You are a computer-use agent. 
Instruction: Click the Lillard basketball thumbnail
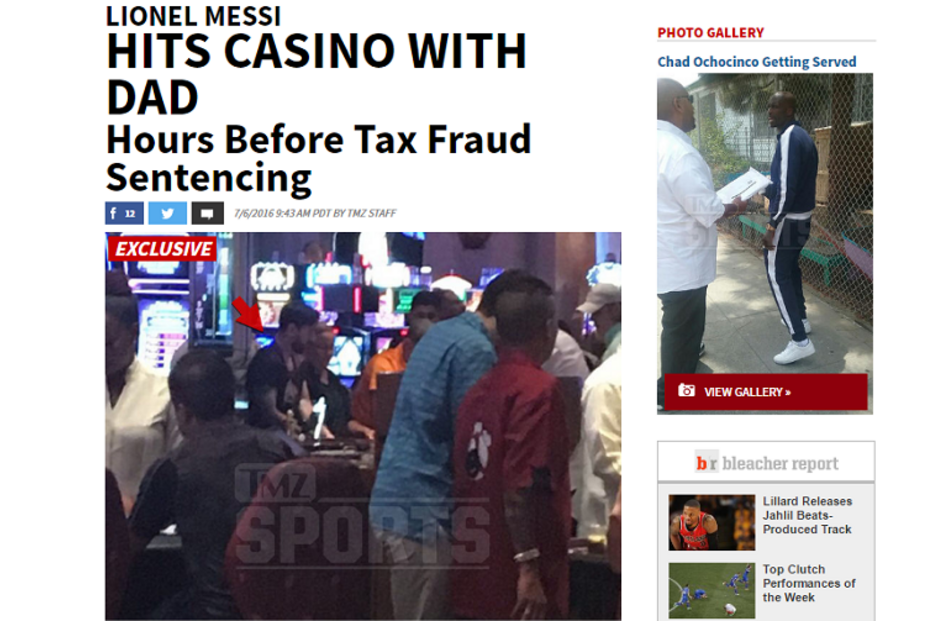[x=711, y=522]
